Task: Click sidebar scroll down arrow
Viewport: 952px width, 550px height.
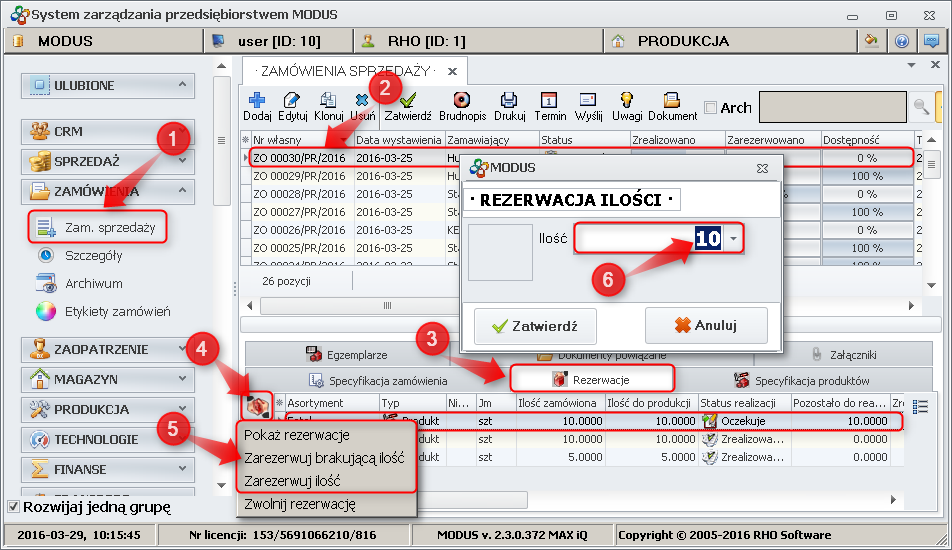Action: pos(222,485)
